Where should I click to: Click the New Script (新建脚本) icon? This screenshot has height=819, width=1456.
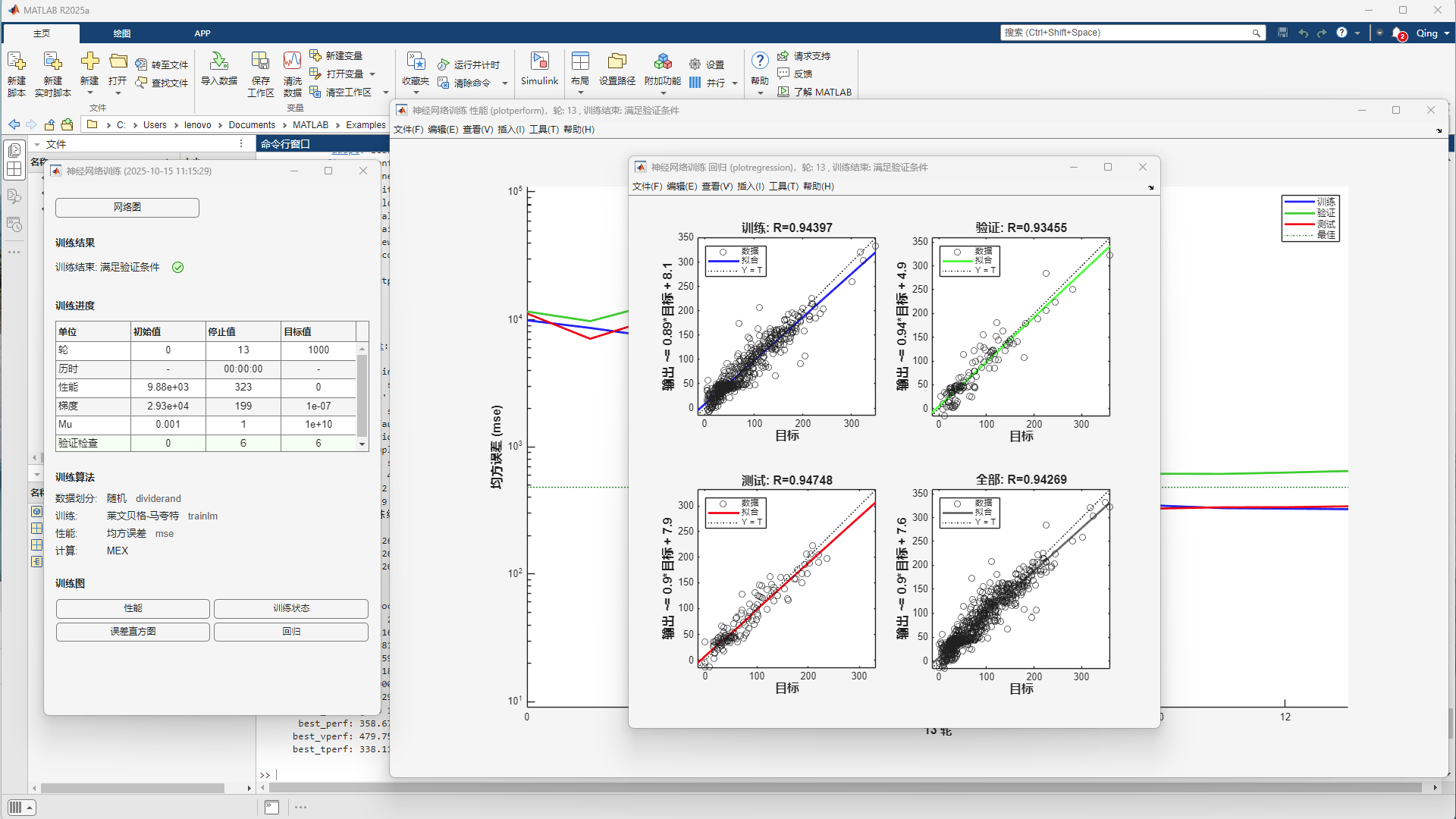point(16,62)
